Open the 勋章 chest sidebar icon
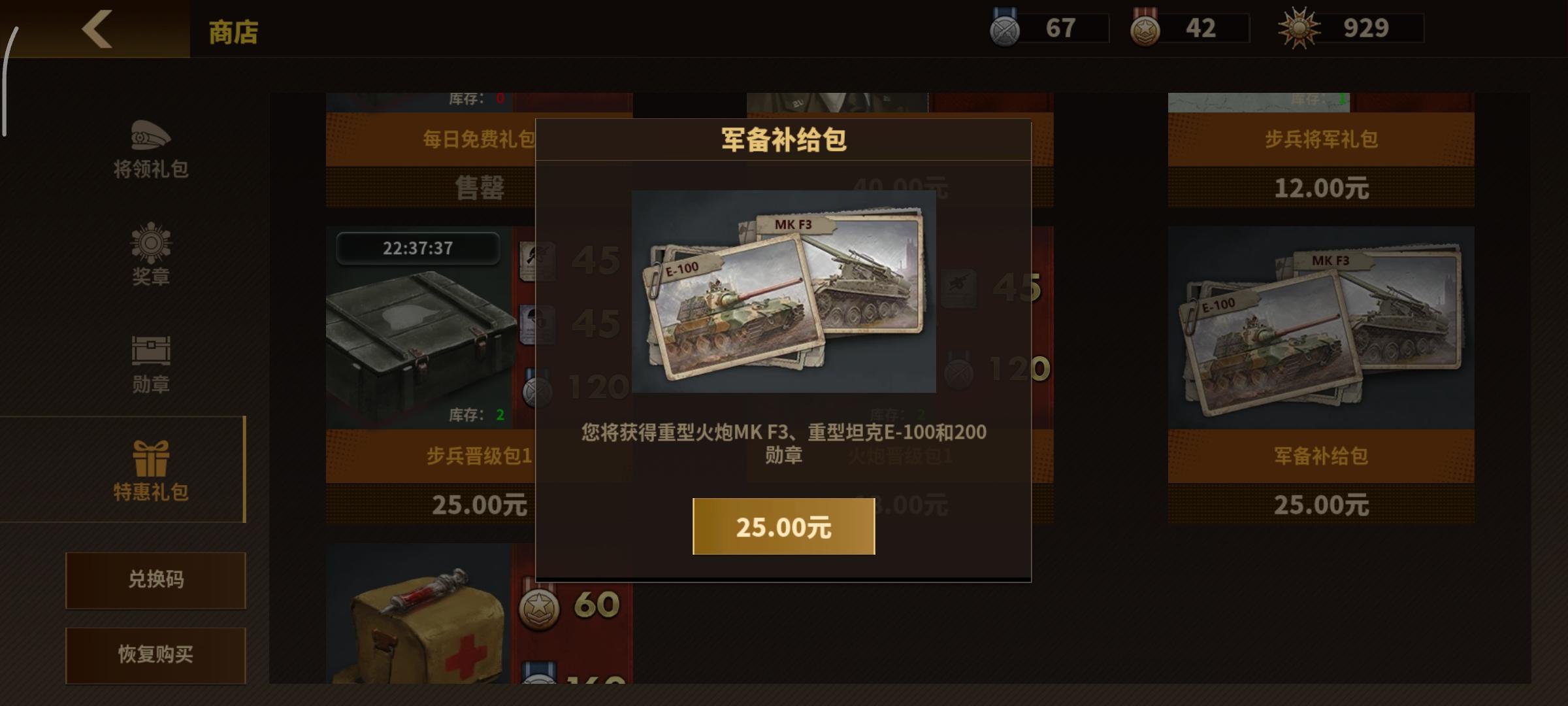Viewport: 1568px width, 706px height. pyautogui.click(x=151, y=351)
